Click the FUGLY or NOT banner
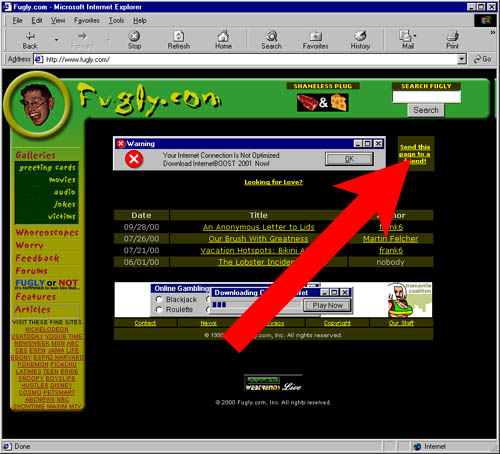Screen dimensions: 500x454 tap(47, 284)
